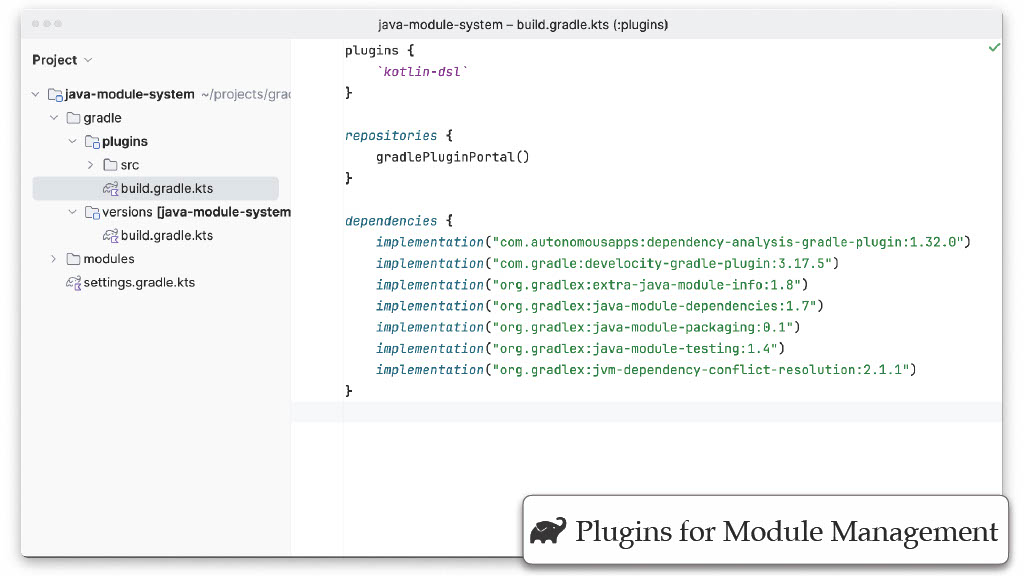This screenshot has height=576, width=1024.
Task: Click the extra-java-module-info:1.8 line
Action: [592, 285]
